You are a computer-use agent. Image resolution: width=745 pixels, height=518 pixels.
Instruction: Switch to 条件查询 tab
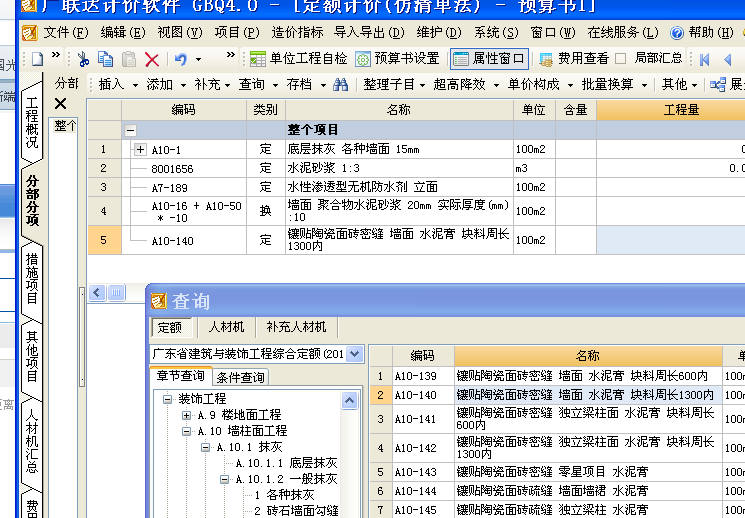tap(240, 377)
